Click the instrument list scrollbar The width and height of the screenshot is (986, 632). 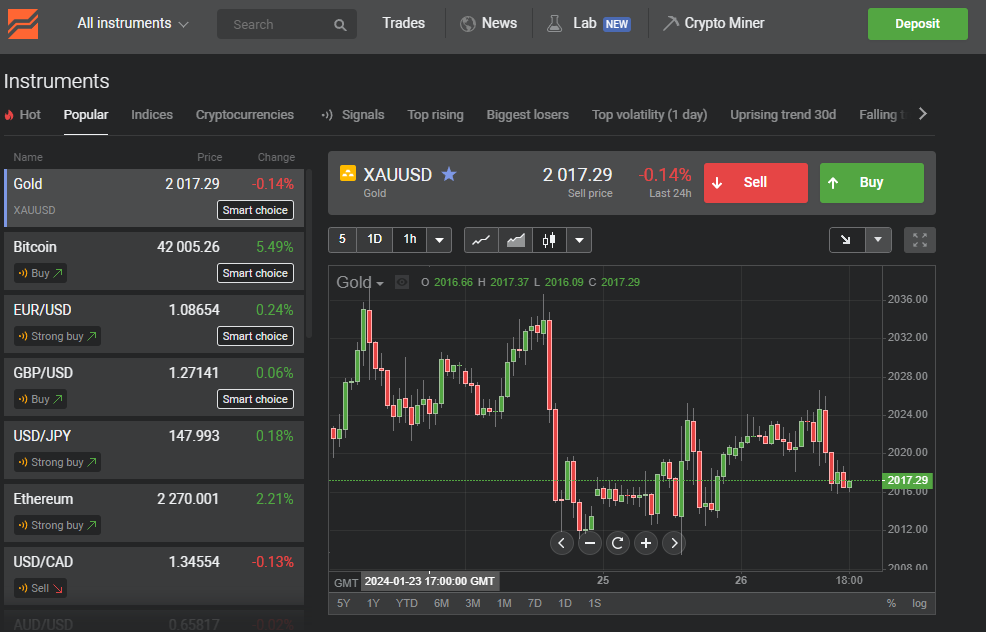click(x=309, y=250)
